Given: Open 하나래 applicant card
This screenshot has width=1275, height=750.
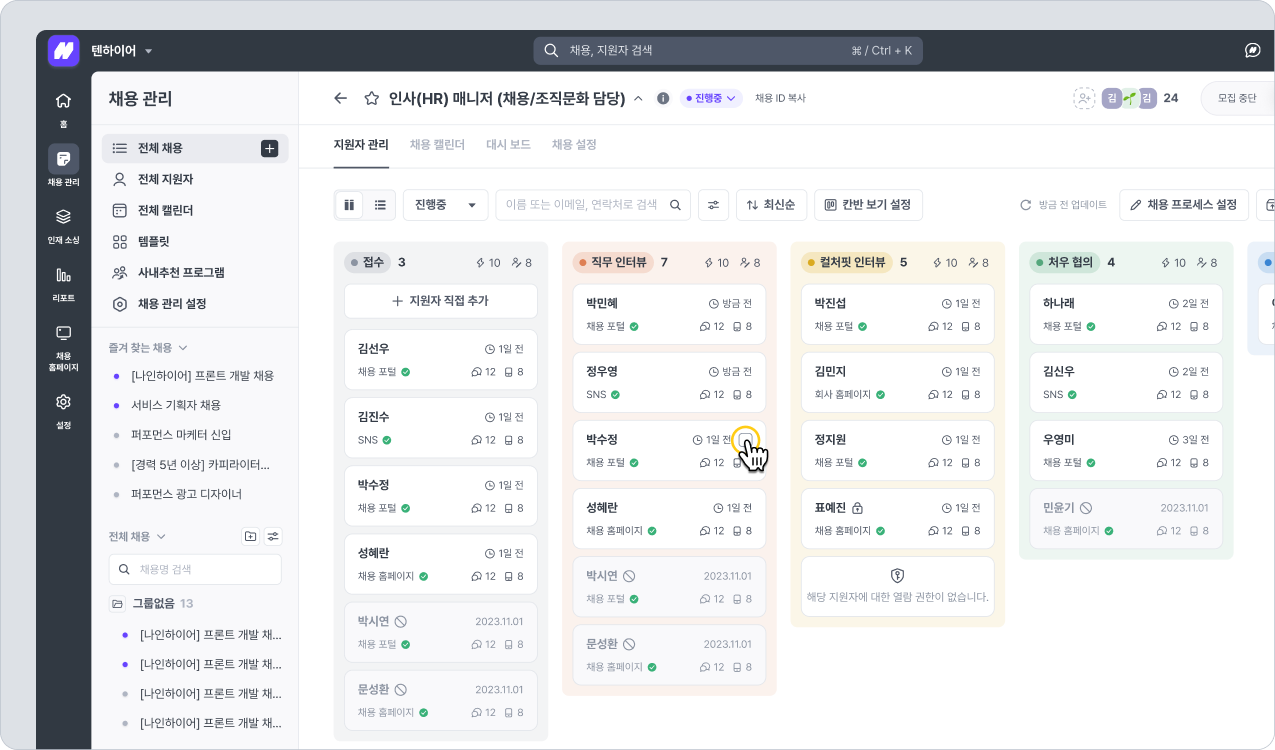Looking at the screenshot, I should click(x=1126, y=314).
